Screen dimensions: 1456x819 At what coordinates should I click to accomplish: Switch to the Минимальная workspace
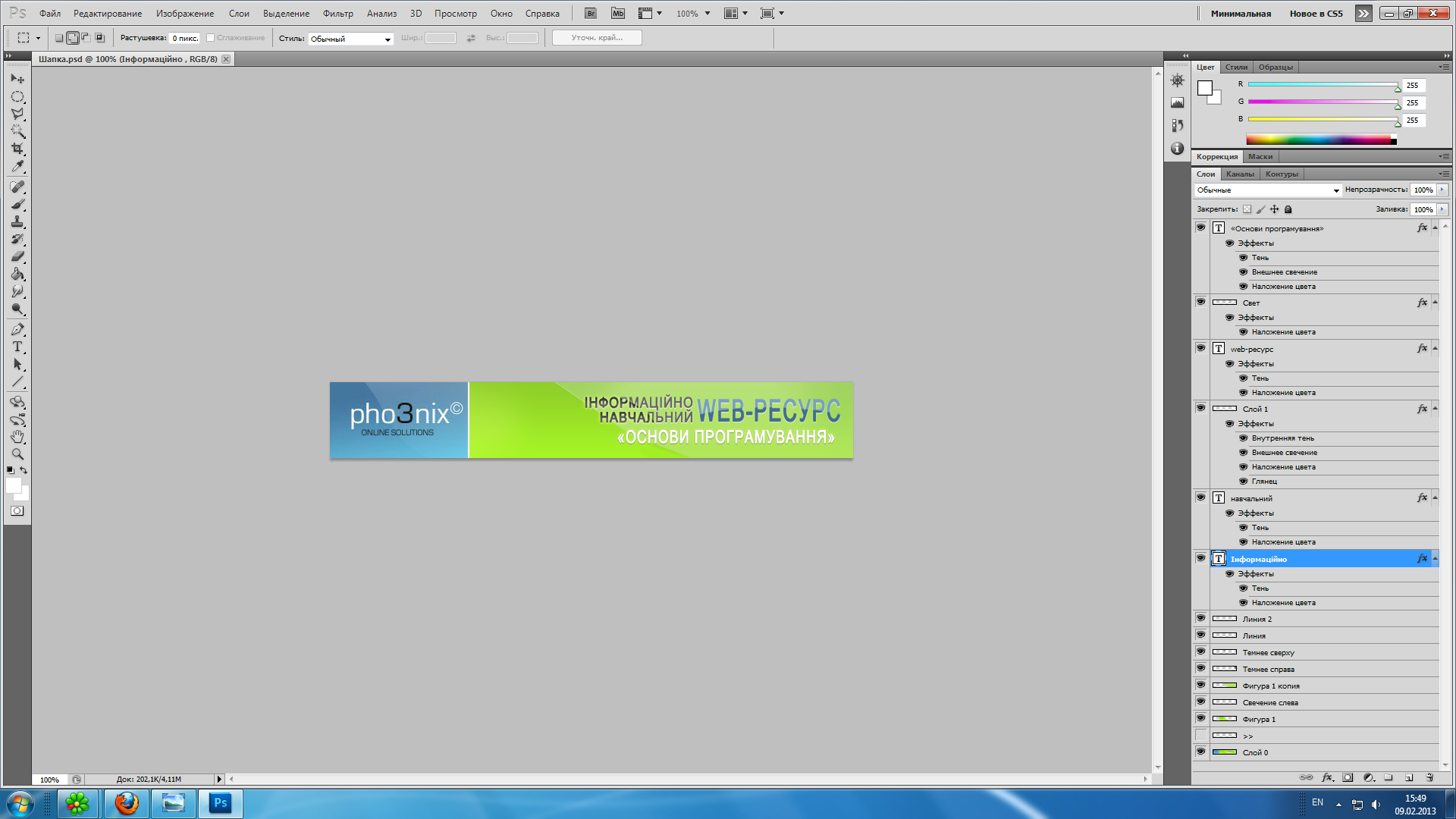pyautogui.click(x=1241, y=14)
